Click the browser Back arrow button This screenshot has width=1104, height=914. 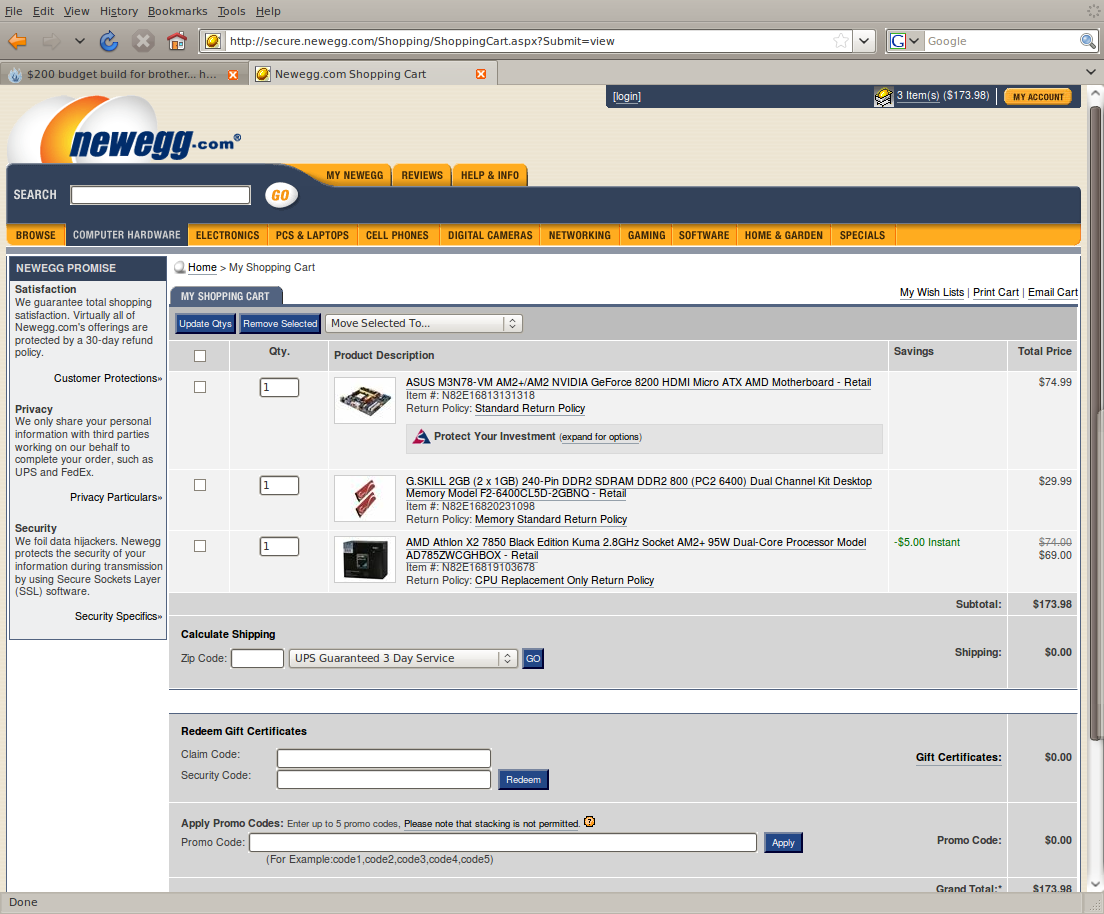point(17,41)
